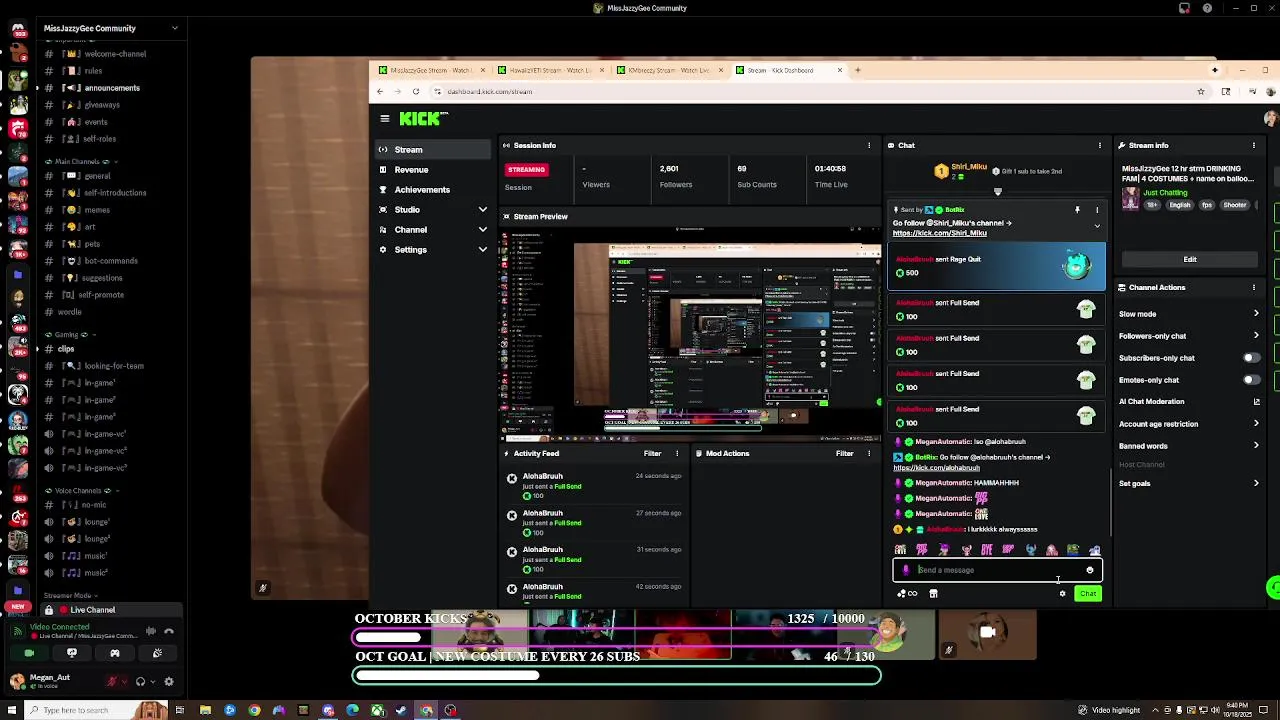Click Edit stream info button
This screenshot has width=1280, height=720.
tap(1190, 259)
